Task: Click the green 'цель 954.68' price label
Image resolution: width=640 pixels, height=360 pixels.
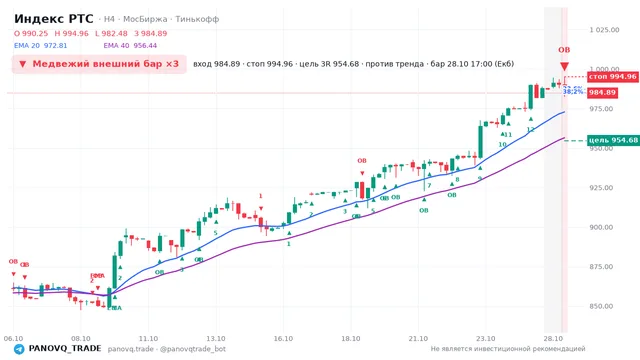Action: pyautogui.click(x=613, y=140)
